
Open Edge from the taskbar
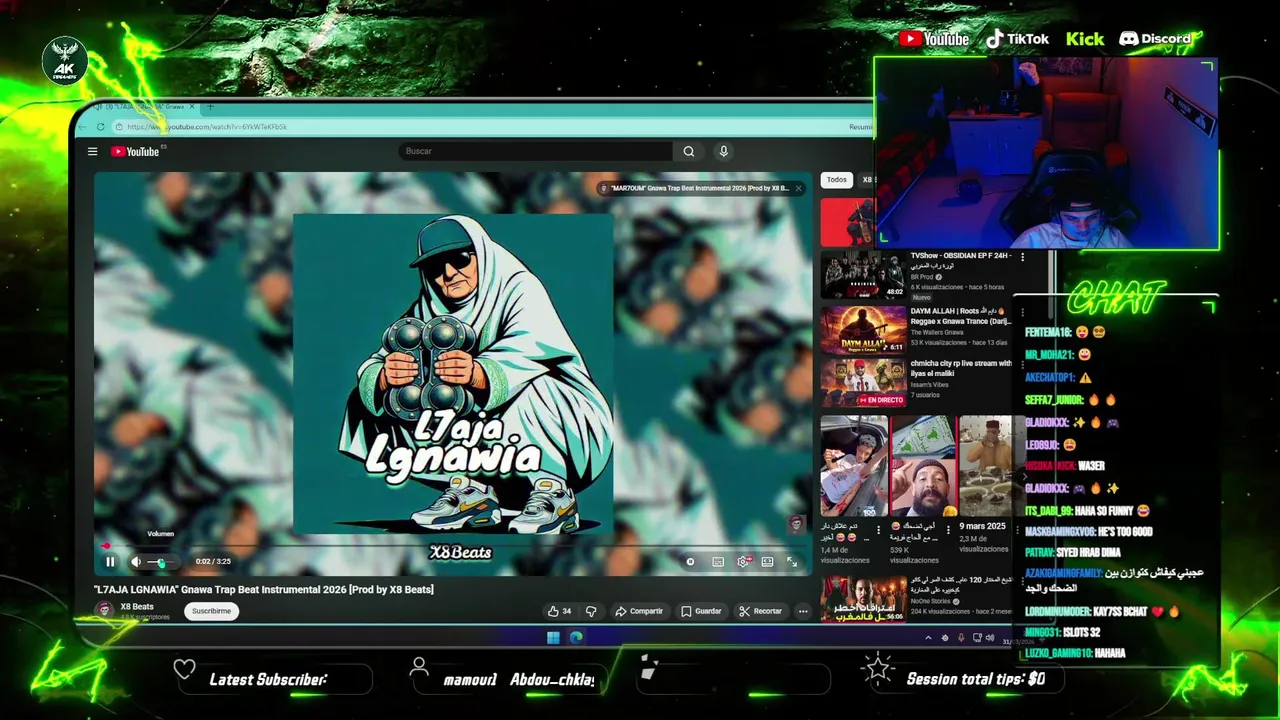(576, 637)
